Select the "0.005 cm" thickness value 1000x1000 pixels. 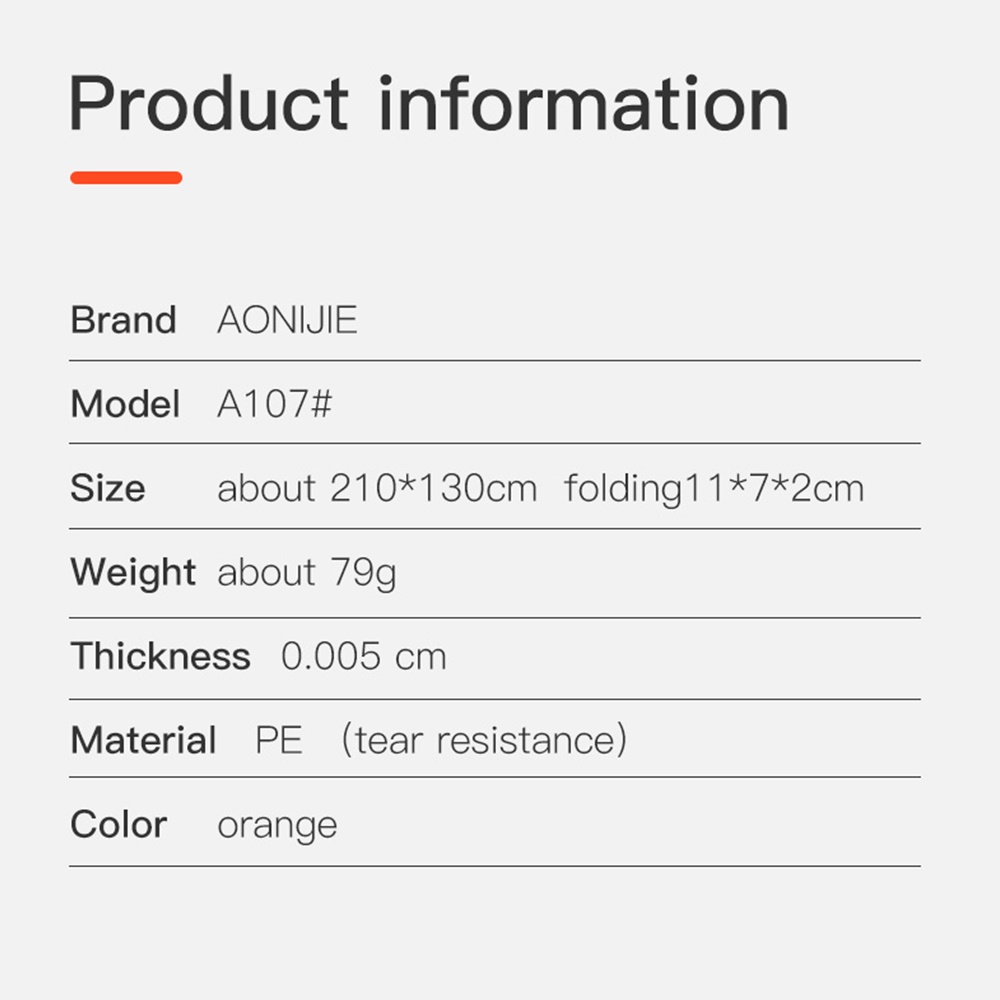click(363, 657)
